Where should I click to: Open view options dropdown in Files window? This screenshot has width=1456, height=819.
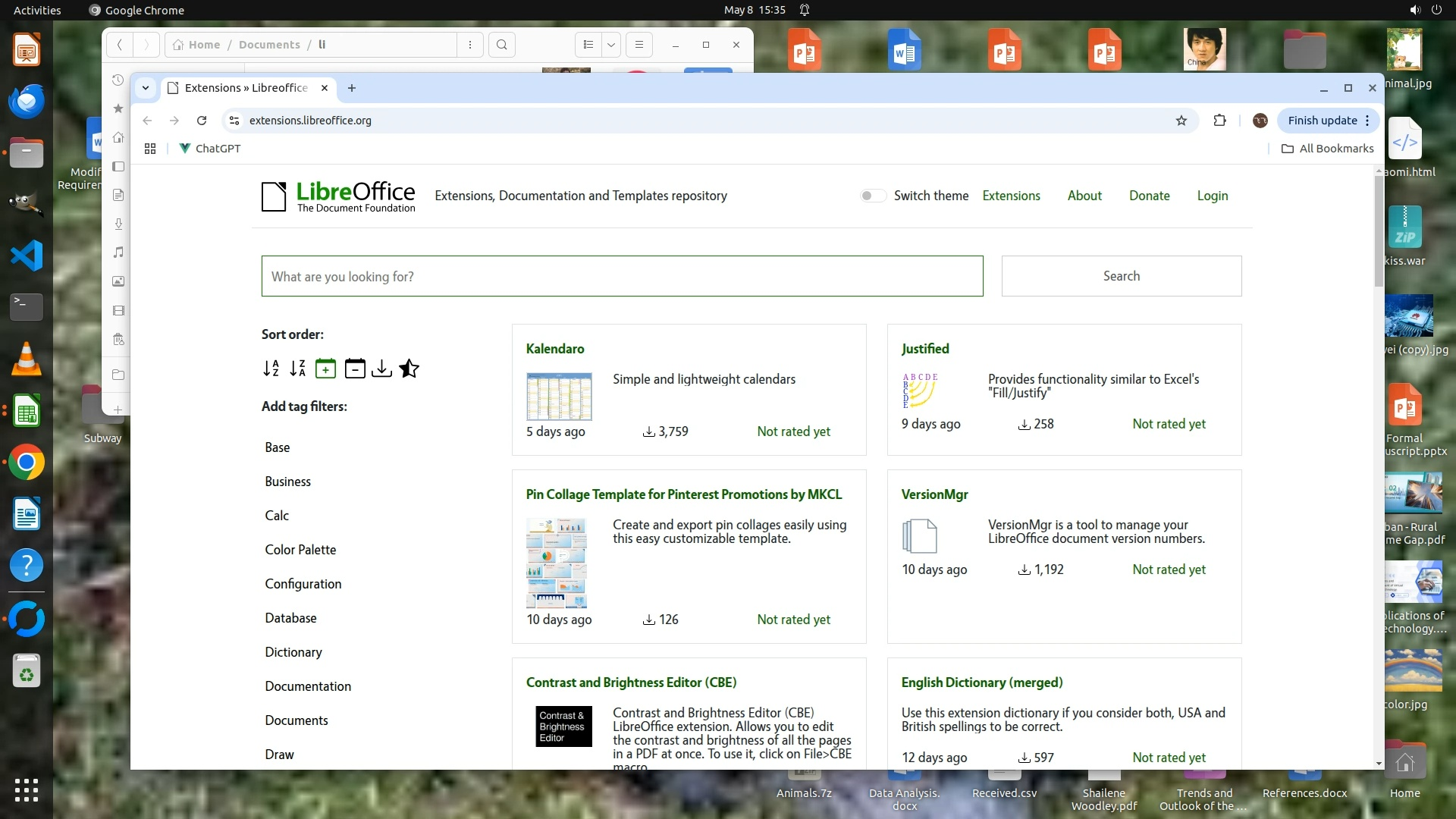pos(611,45)
